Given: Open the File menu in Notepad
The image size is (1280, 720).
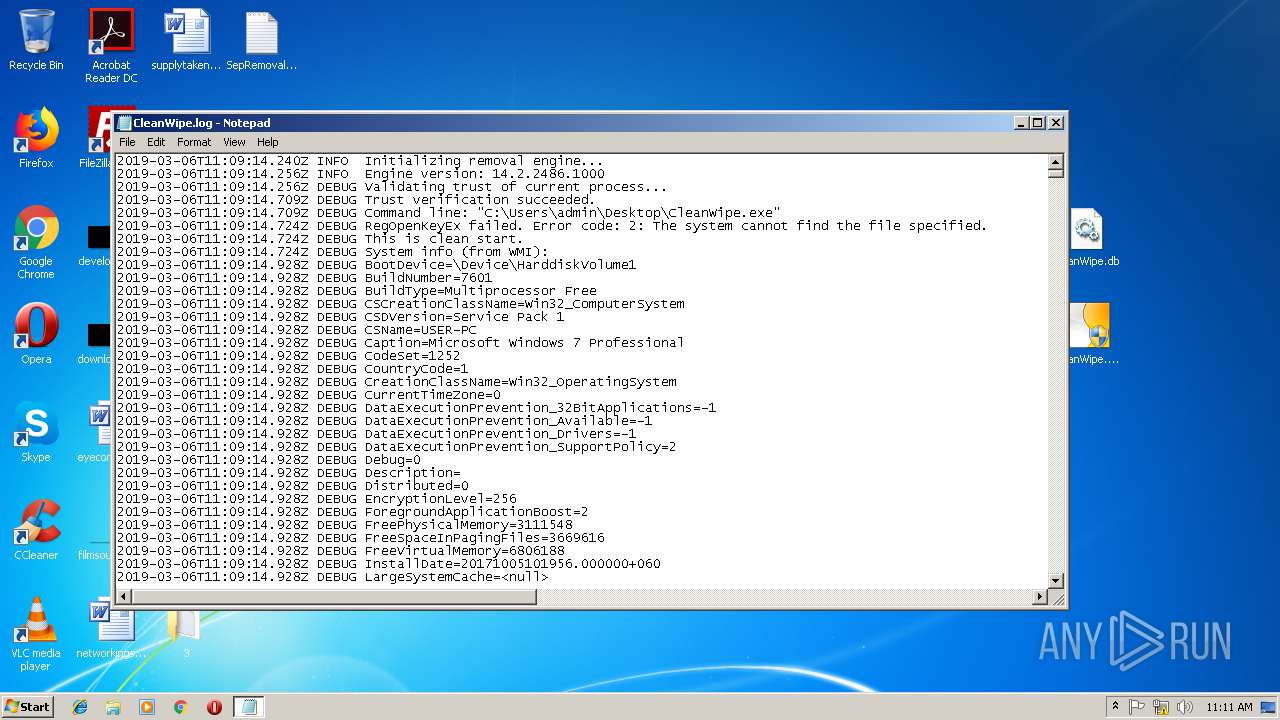Looking at the screenshot, I should (127, 142).
